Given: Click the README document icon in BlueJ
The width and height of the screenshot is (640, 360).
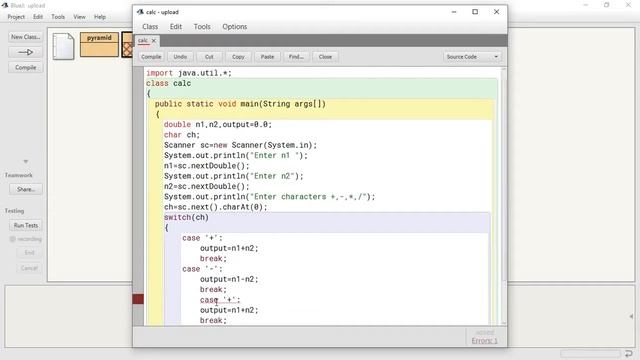Looking at the screenshot, I should click(64, 46).
